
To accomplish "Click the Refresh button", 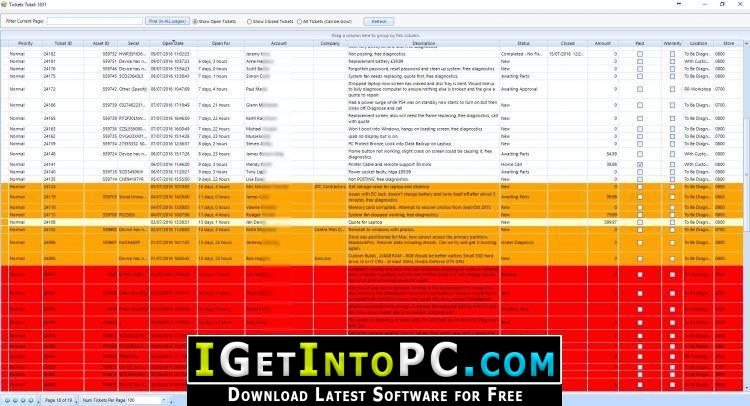I will 379,22.
